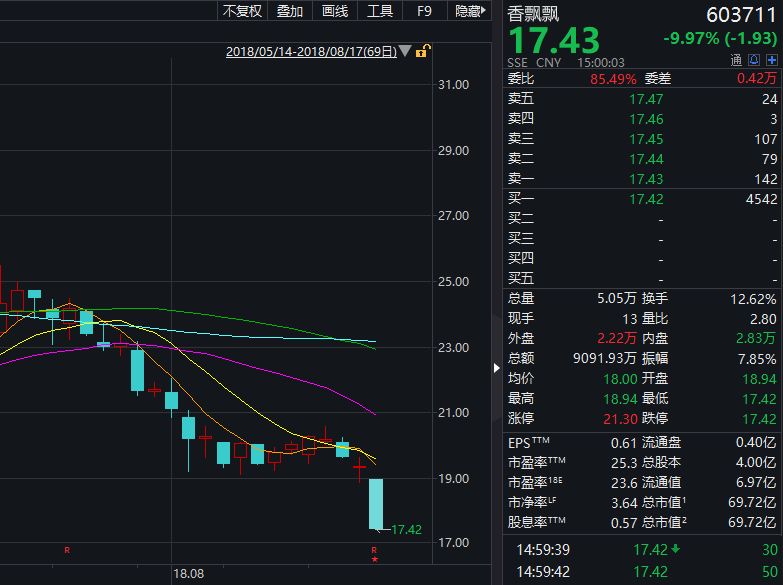This screenshot has width=783, height=585.
Task: Click the 市净率 LF value 3.64
Action: pos(624,503)
